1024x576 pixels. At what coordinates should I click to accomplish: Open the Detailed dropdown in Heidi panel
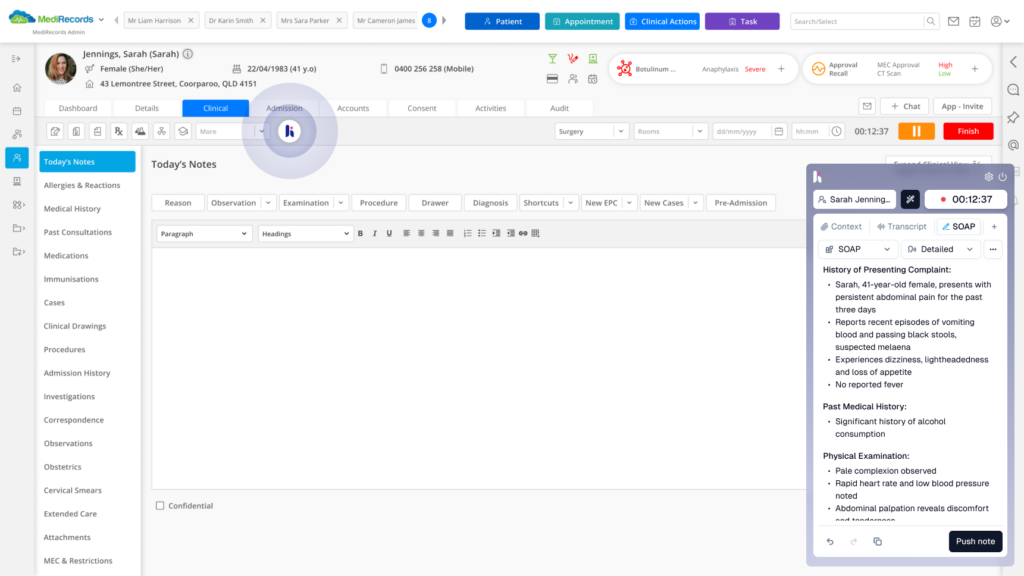940,249
